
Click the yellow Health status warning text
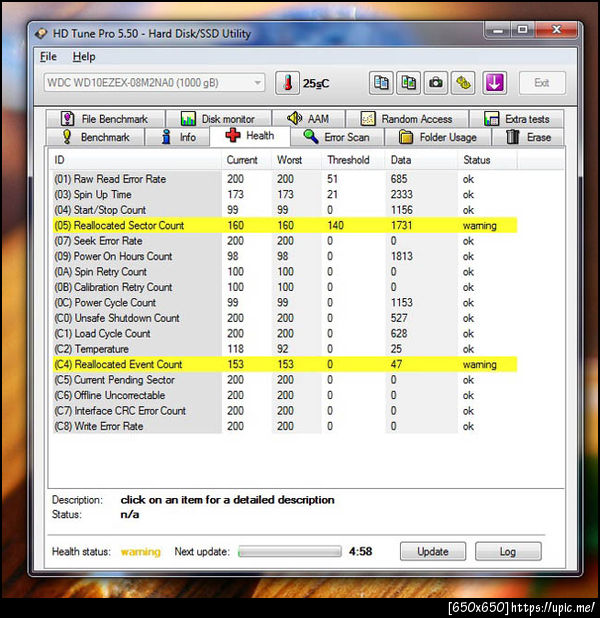click(x=141, y=552)
